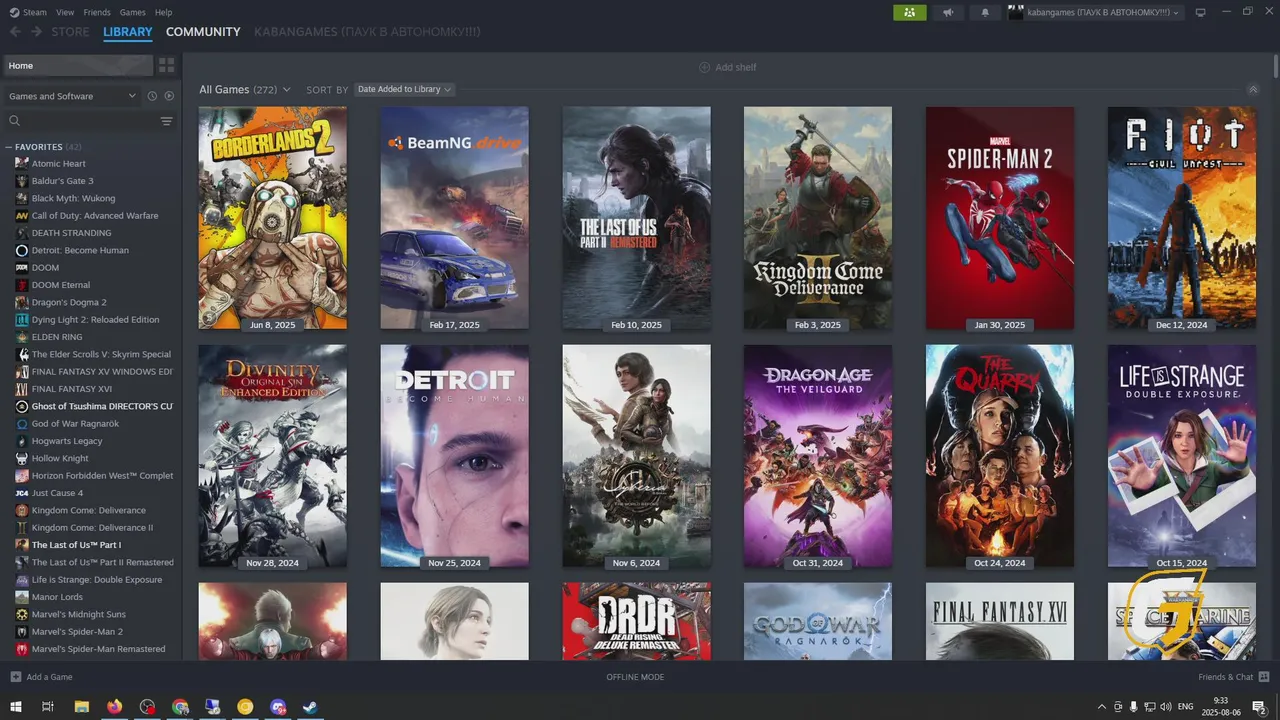1280x720 pixels.
Task: Open Steam from the Windows taskbar
Action: click(311, 707)
